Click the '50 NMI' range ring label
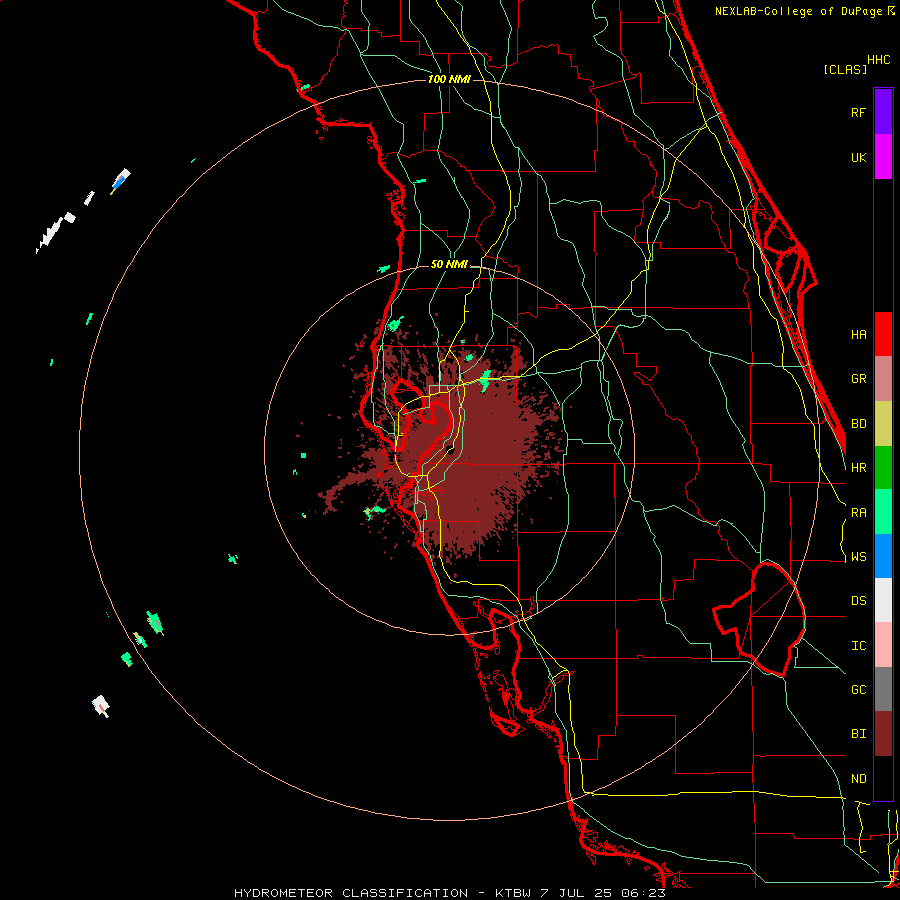 pyautogui.click(x=449, y=265)
